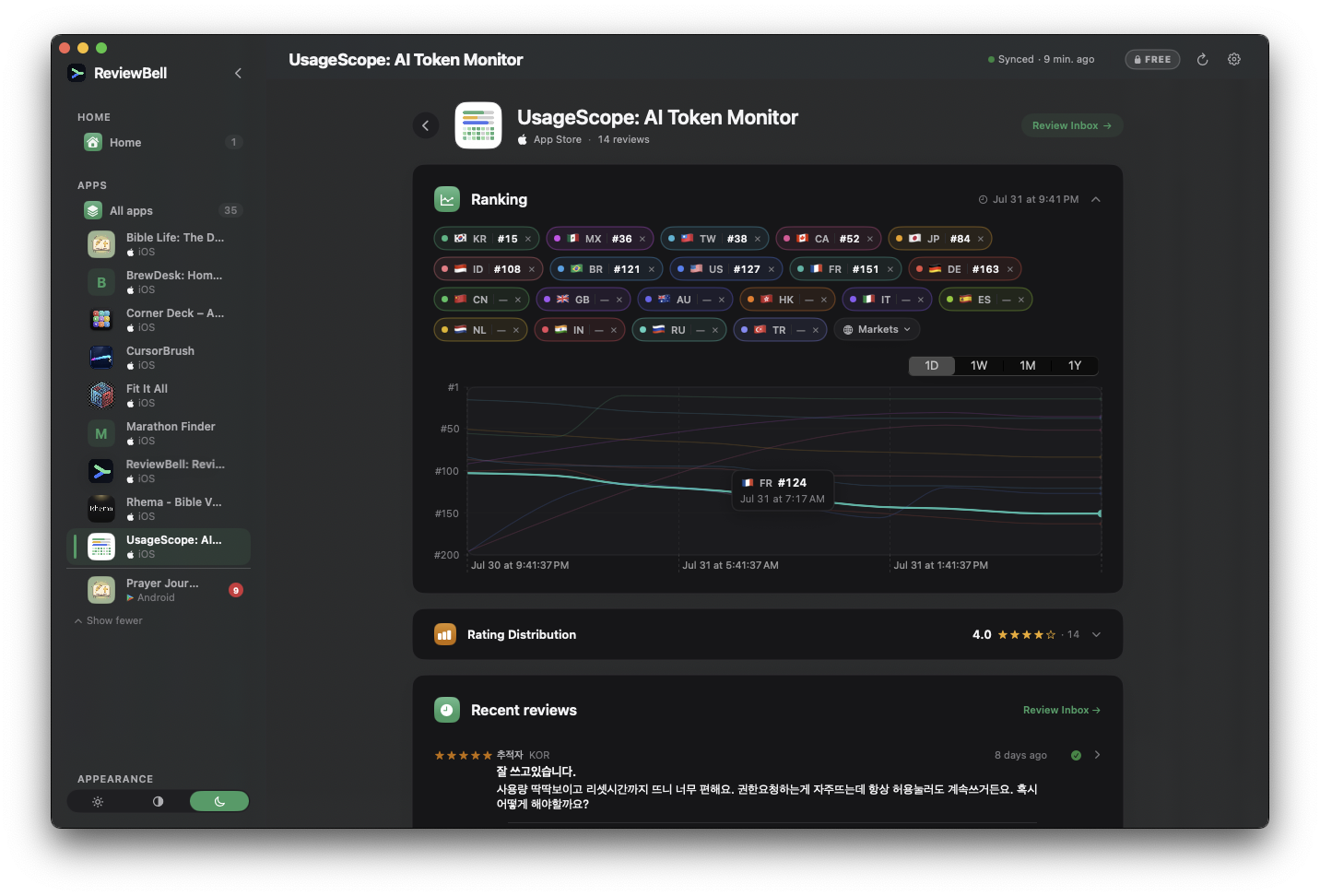Toggle the AU market chip
The height and width of the screenshot is (896, 1320).
tap(684, 300)
